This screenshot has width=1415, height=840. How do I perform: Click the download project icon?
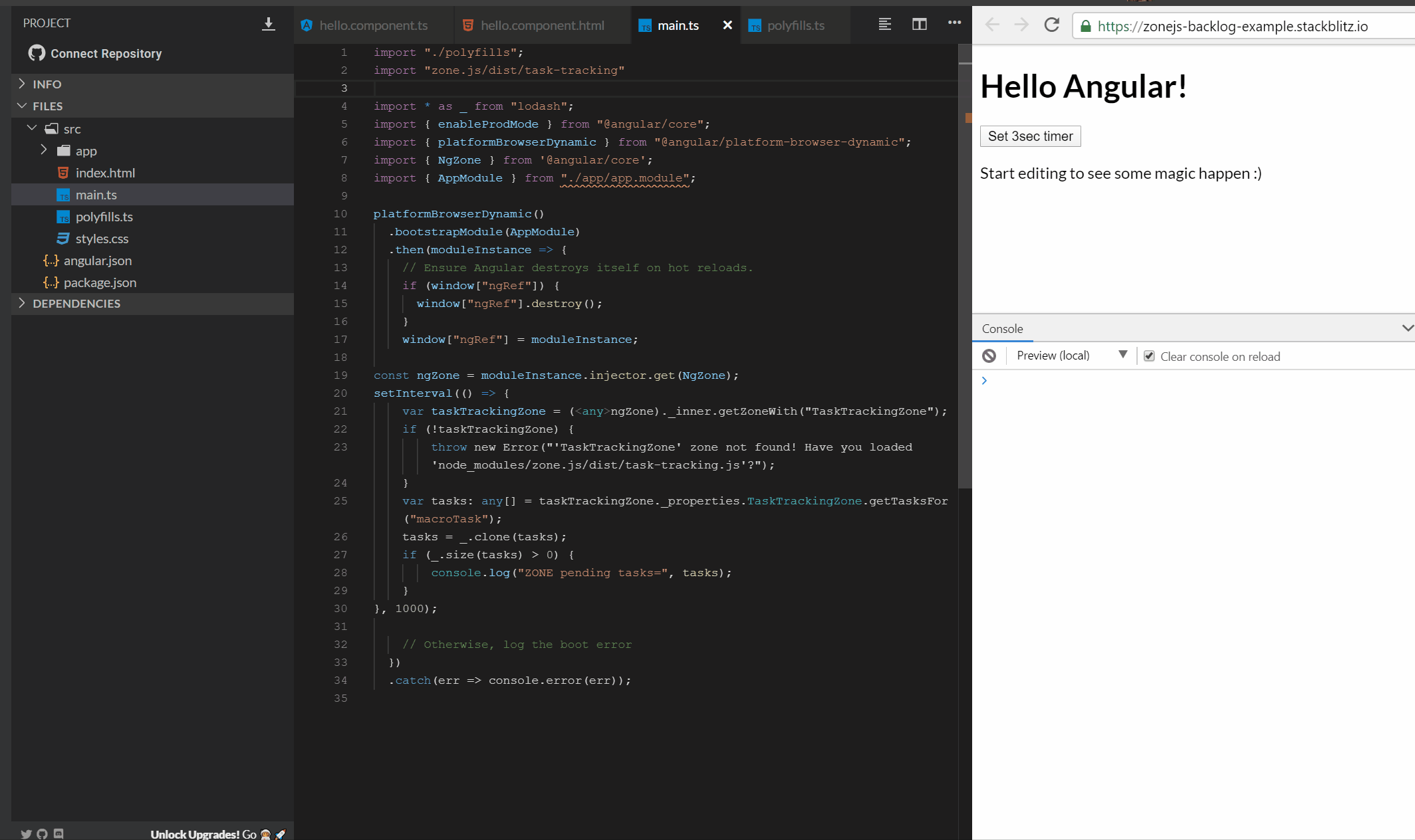(x=269, y=23)
